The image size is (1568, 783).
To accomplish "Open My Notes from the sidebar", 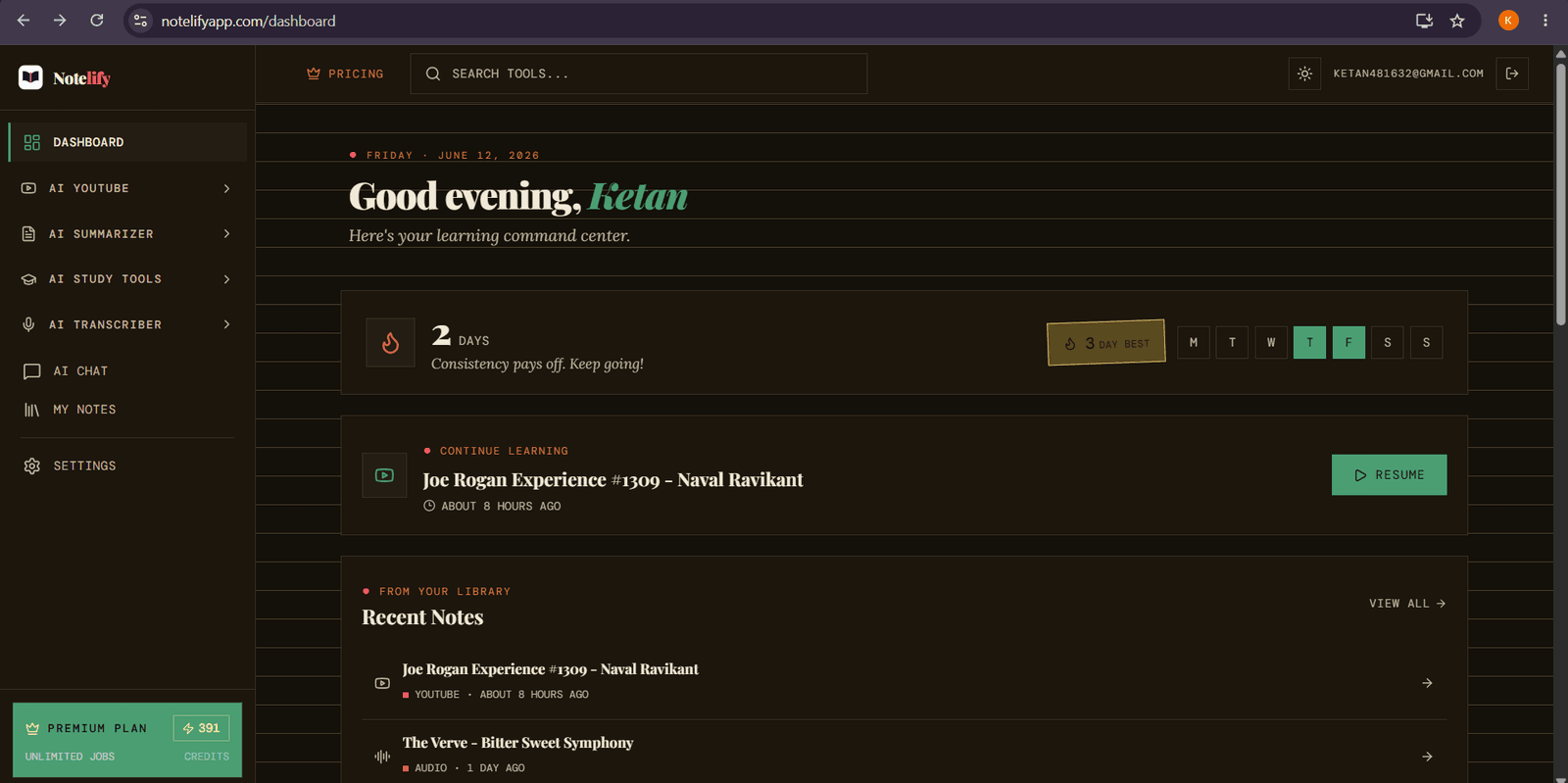I will click(x=127, y=410).
